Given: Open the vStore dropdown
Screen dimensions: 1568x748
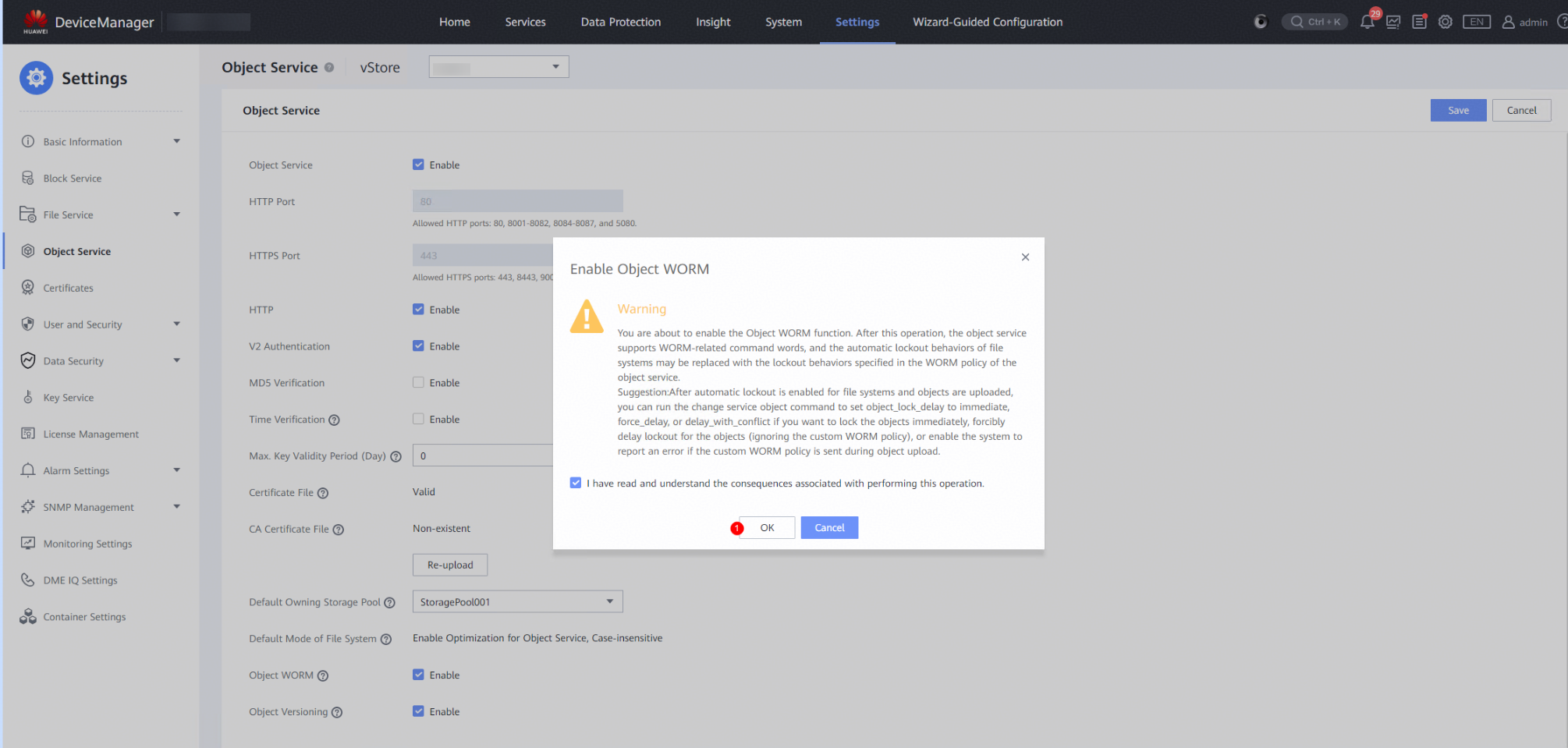Looking at the screenshot, I should pos(498,67).
